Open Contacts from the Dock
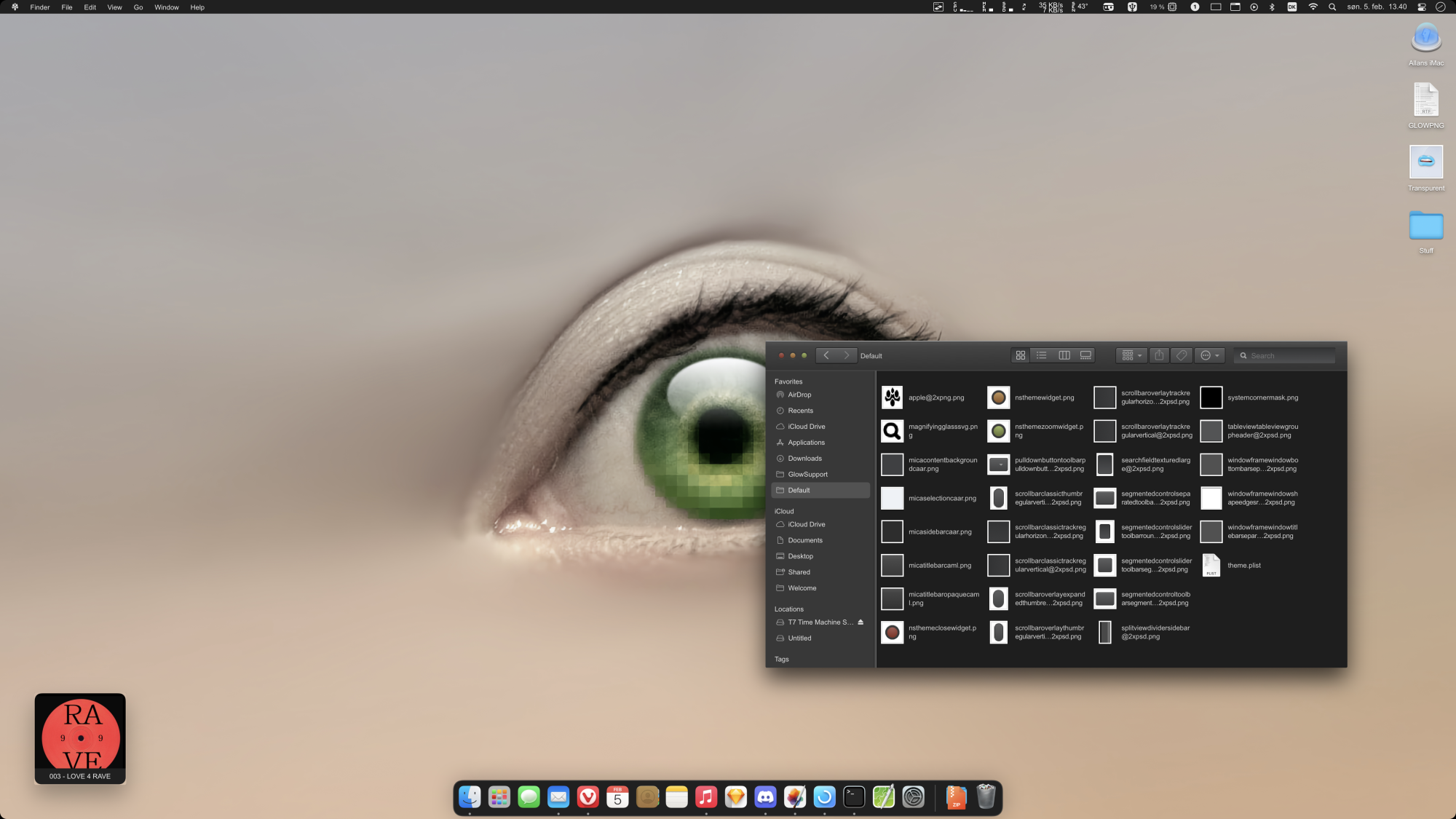Image resolution: width=1456 pixels, height=819 pixels. pos(647,797)
